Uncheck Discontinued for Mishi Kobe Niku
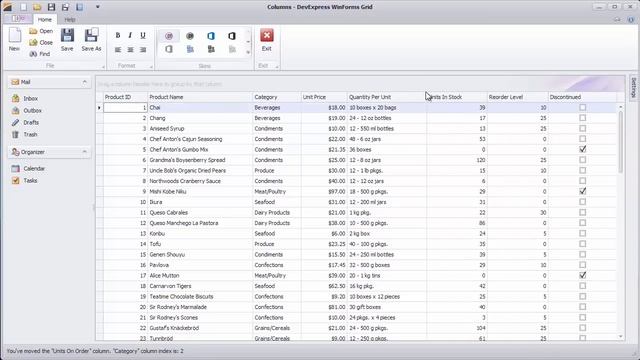This screenshot has height=360, width=640. pos(582,191)
